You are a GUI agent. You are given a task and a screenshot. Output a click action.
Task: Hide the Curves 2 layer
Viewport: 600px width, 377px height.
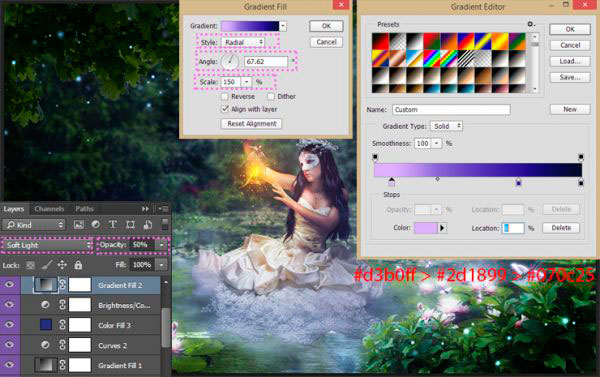(x=9, y=344)
